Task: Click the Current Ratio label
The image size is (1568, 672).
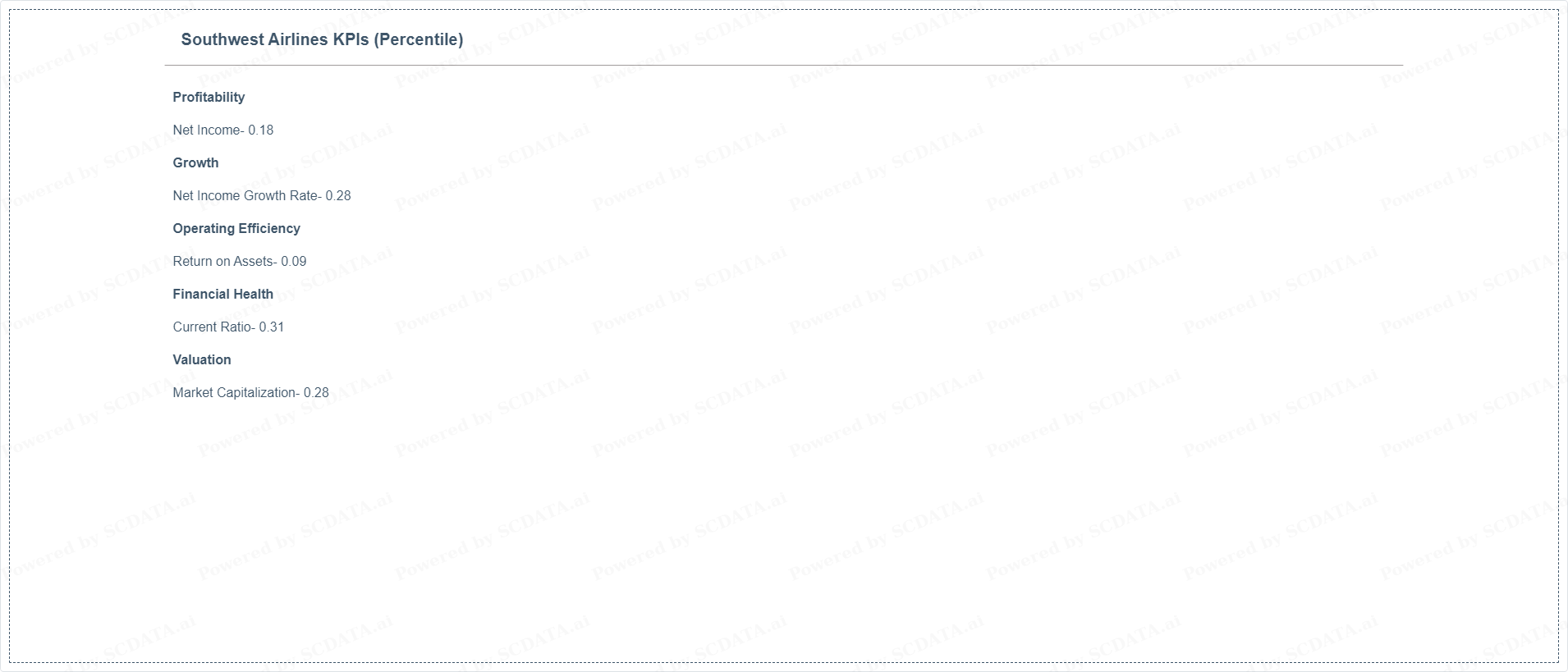Action: (x=213, y=327)
